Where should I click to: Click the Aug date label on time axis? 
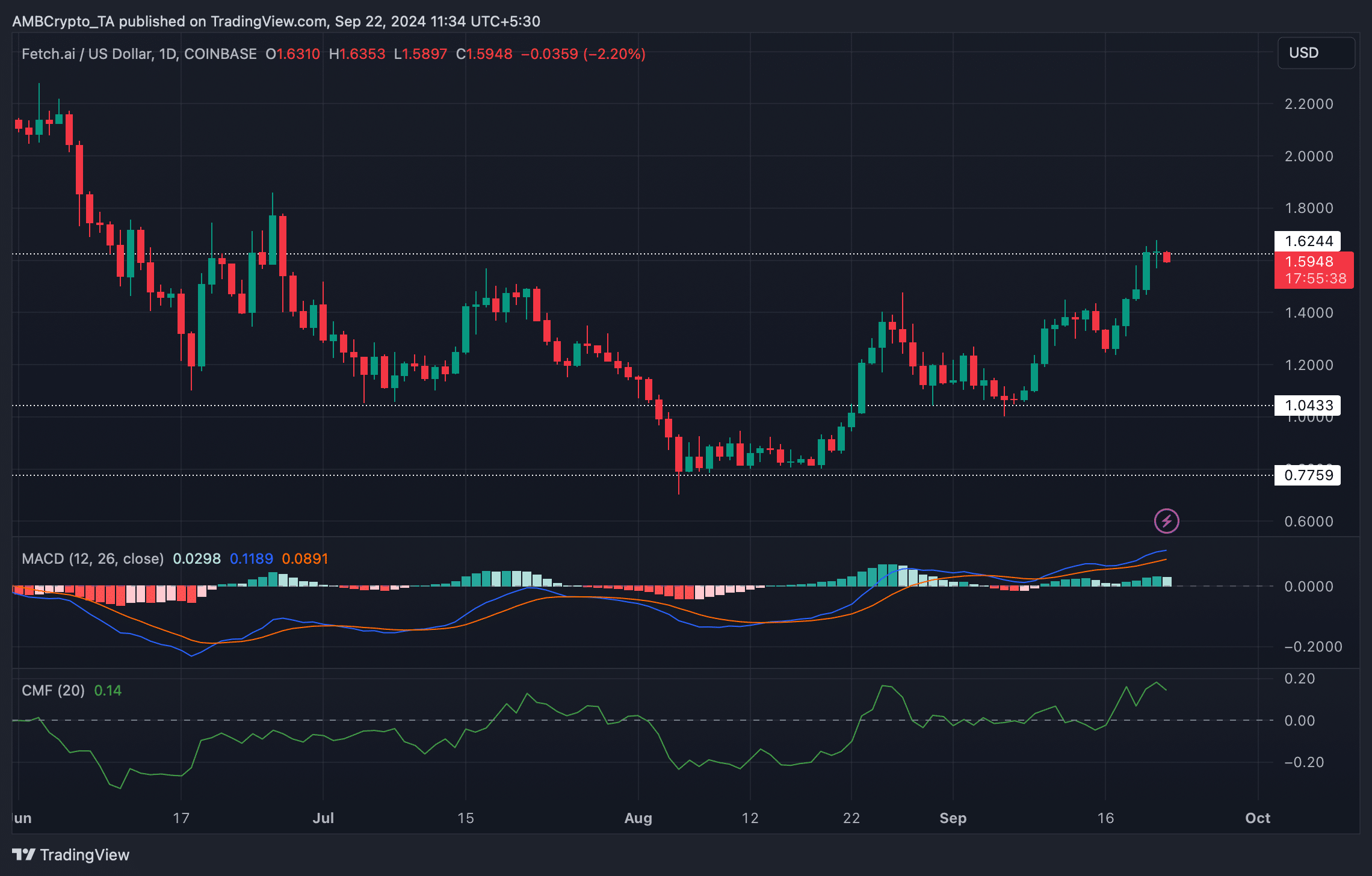(638, 818)
